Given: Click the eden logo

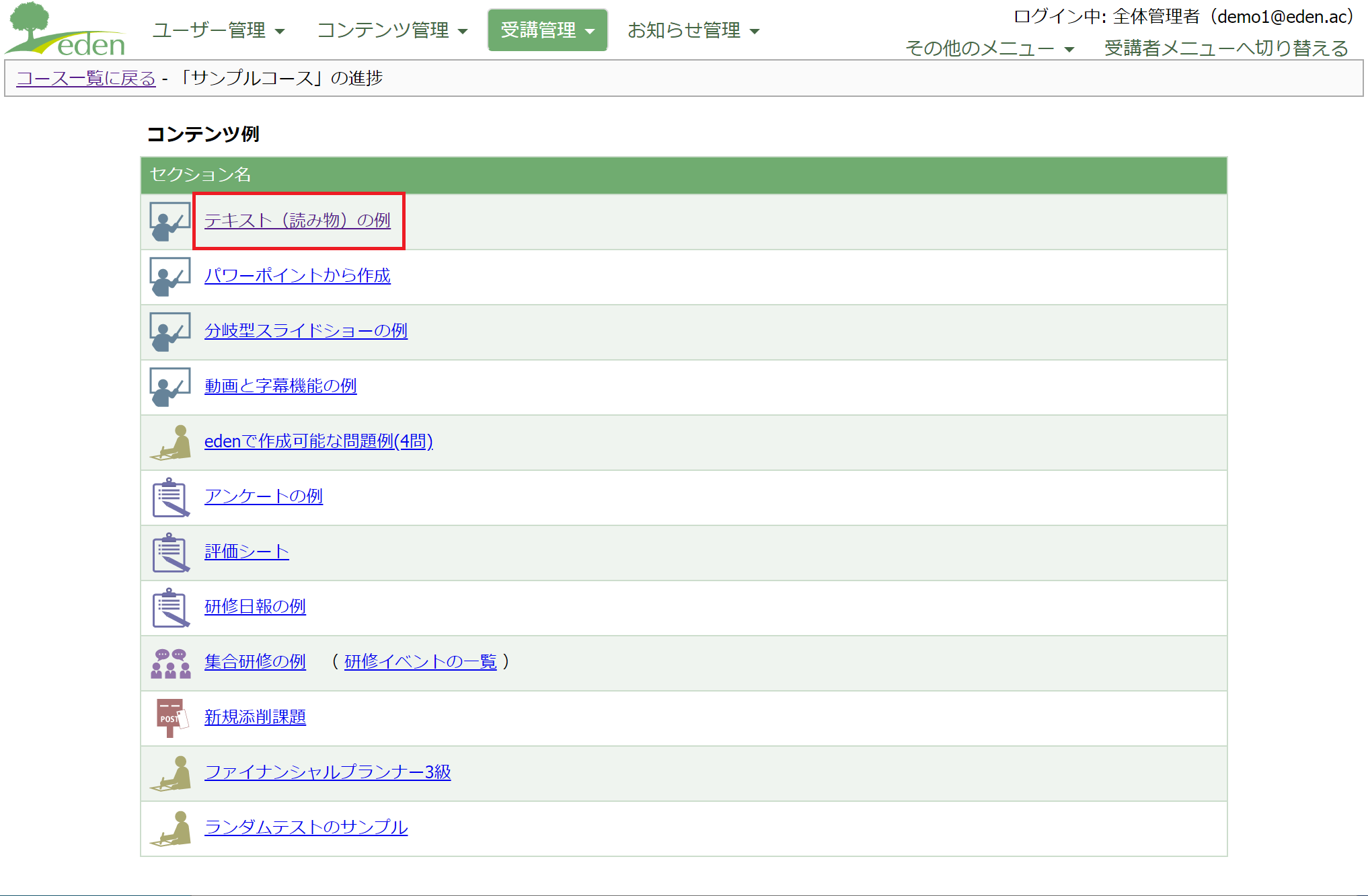Looking at the screenshot, I should pos(66,30).
